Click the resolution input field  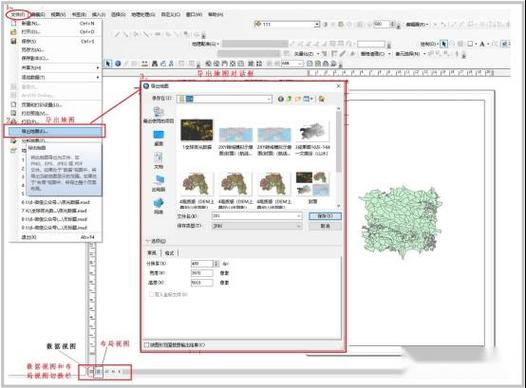202,264
